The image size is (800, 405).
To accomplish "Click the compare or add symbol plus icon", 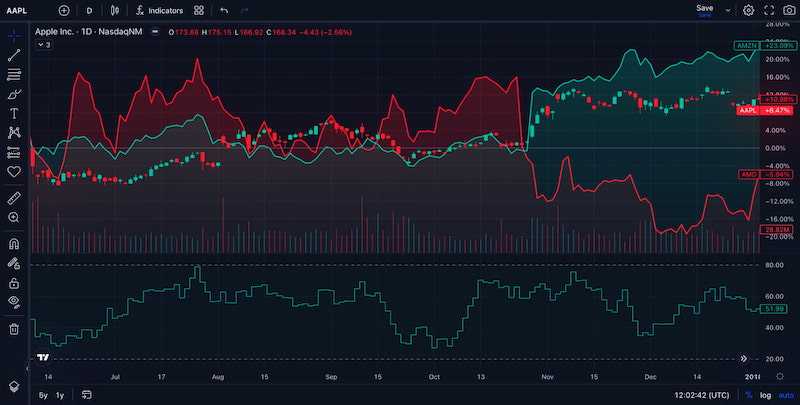I will [x=64, y=10].
